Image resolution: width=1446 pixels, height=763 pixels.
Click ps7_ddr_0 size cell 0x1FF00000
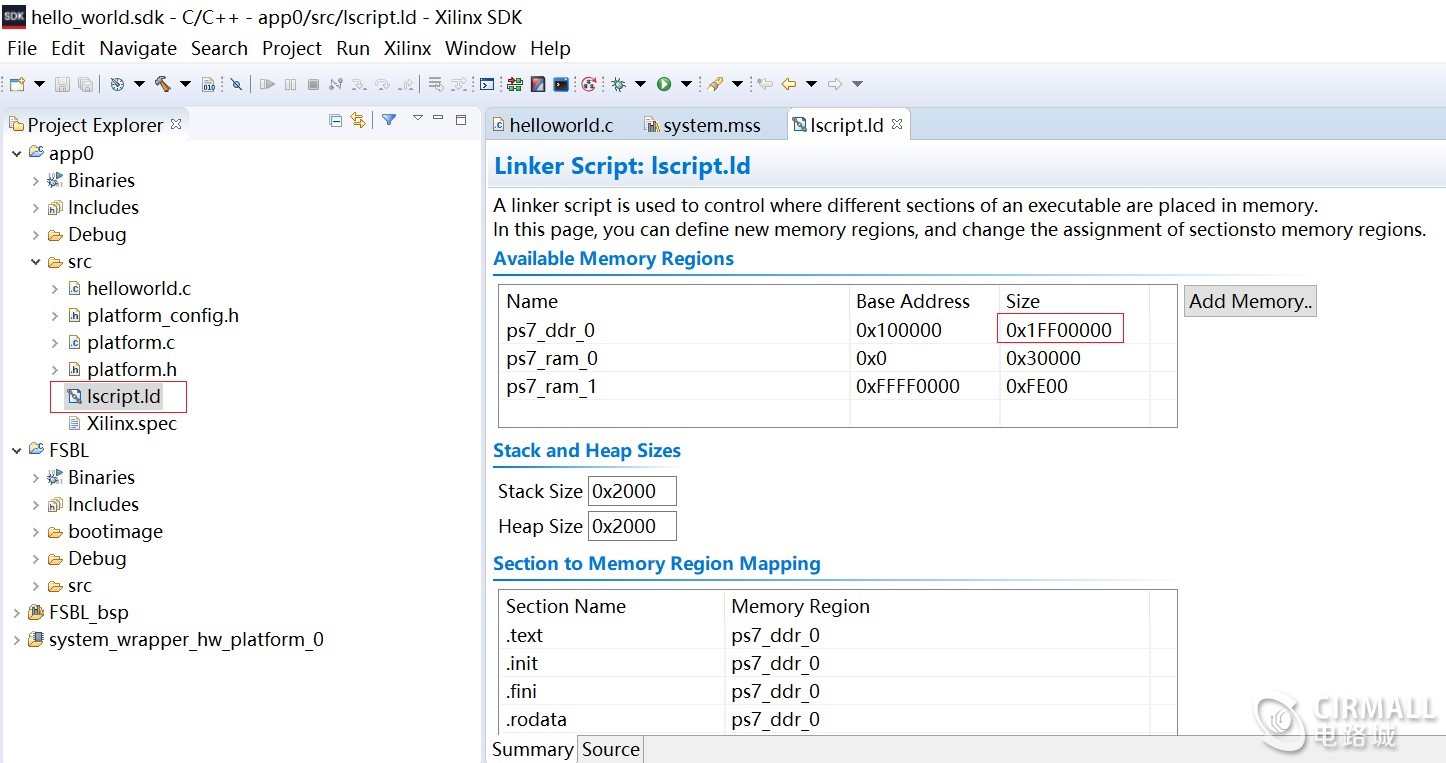[1059, 330]
